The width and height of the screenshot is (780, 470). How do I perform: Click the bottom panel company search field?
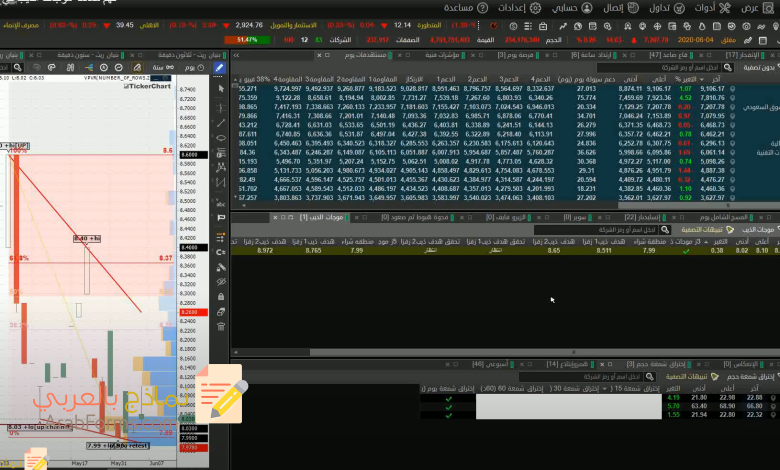[x=580, y=377]
